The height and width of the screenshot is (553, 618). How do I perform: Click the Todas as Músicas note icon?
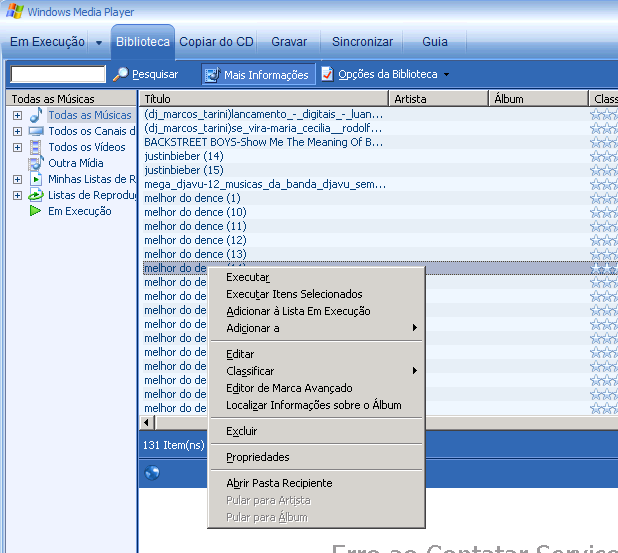click(x=36, y=115)
